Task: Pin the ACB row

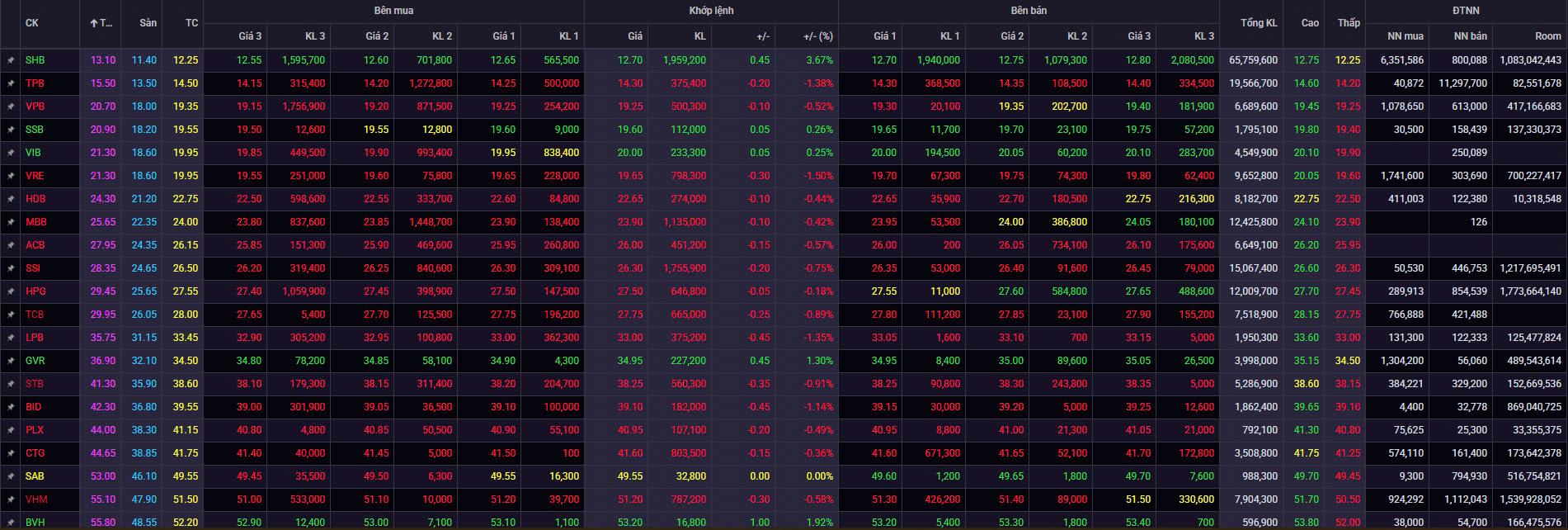Action: [x=11, y=245]
